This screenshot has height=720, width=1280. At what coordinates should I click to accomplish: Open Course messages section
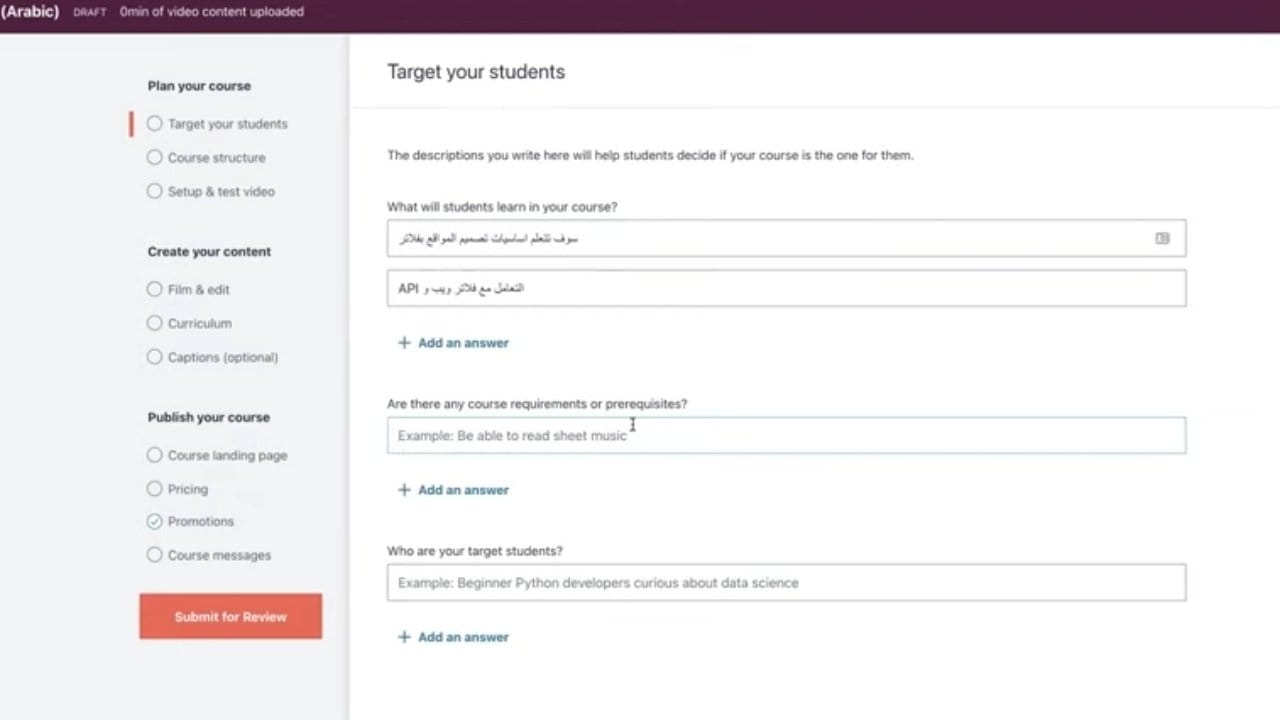[x=219, y=555]
